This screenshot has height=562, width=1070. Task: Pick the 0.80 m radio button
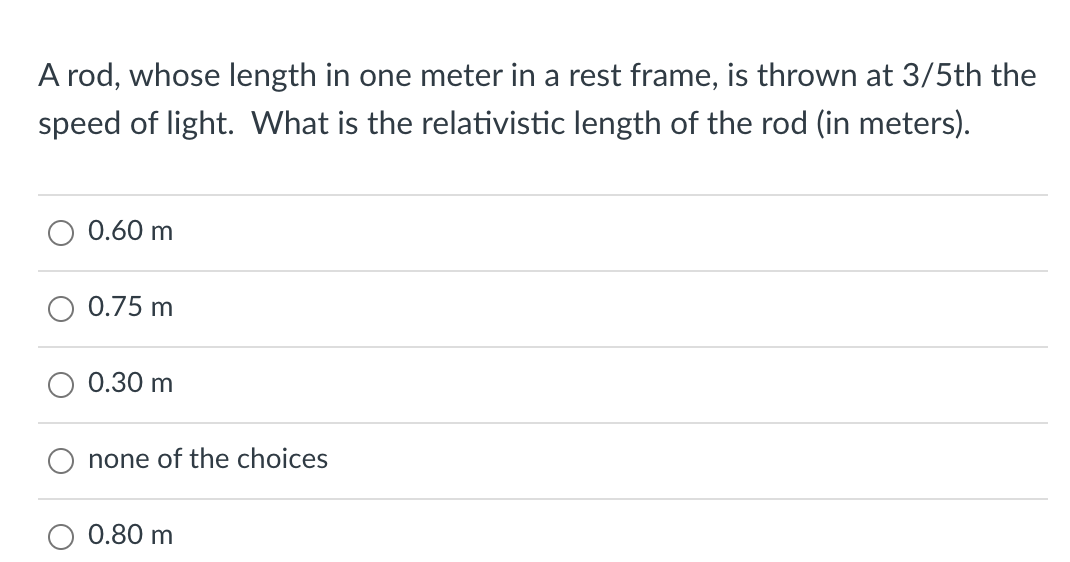click(61, 537)
